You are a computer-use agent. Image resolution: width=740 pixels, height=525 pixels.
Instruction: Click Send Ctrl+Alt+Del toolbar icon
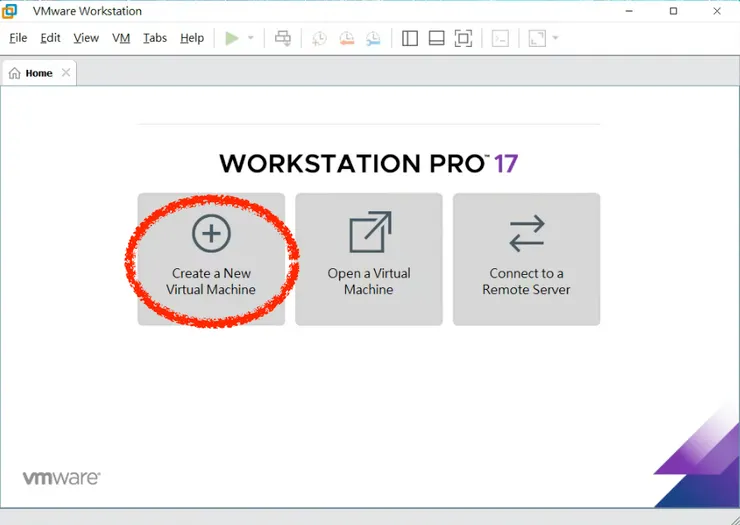click(x=283, y=38)
